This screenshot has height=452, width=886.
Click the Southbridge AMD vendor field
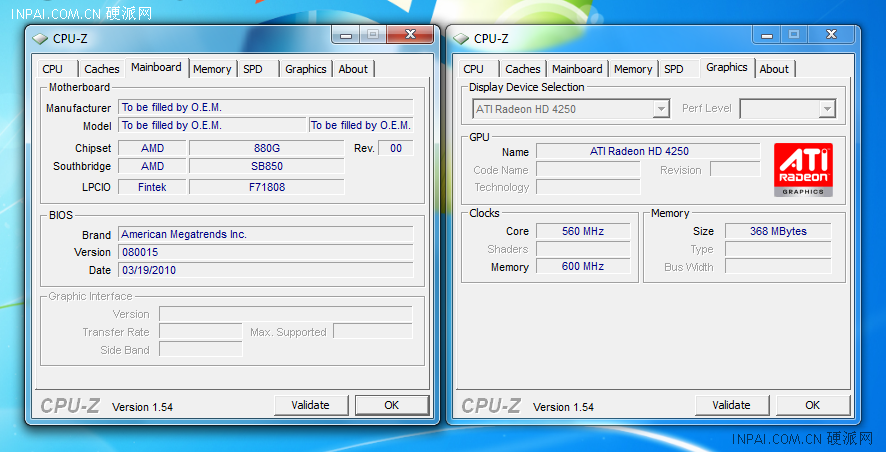(x=152, y=167)
